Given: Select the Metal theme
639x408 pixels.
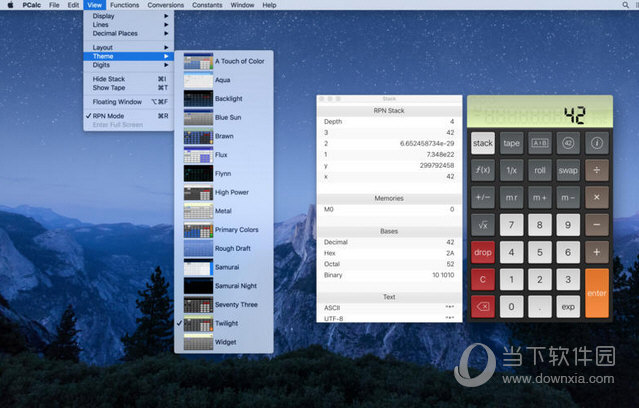Looking at the screenshot, I should click(x=224, y=211).
